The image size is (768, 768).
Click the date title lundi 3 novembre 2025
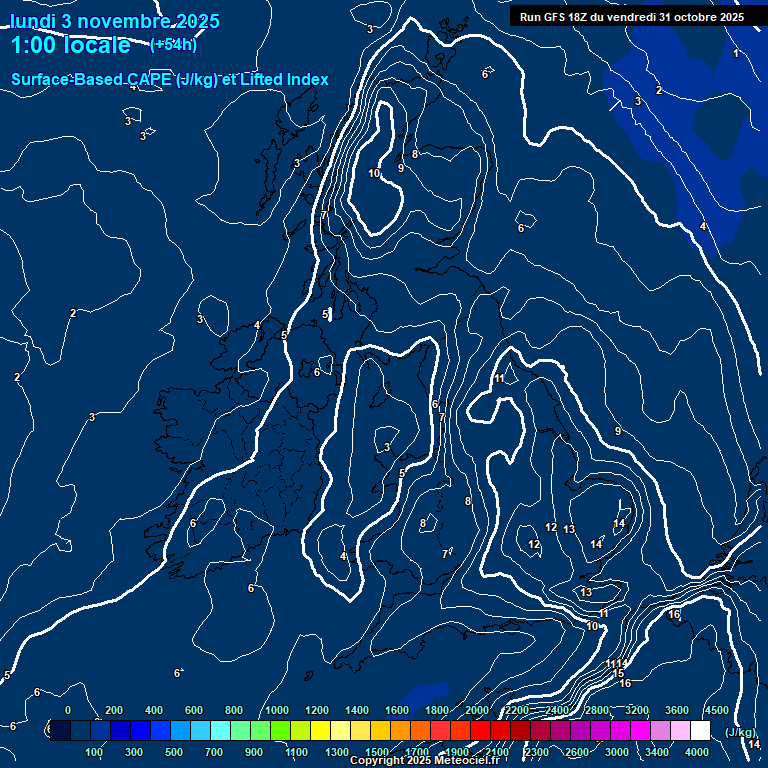[115, 21]
